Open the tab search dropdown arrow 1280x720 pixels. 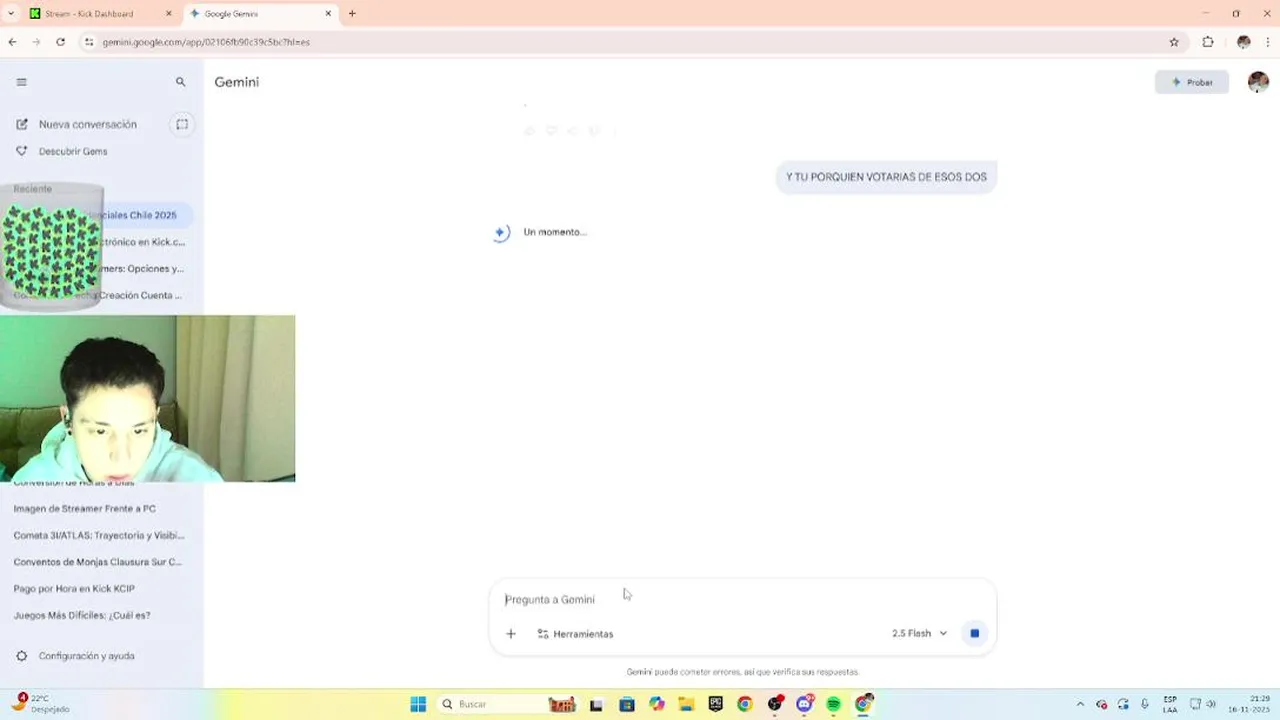pos(11,14)
